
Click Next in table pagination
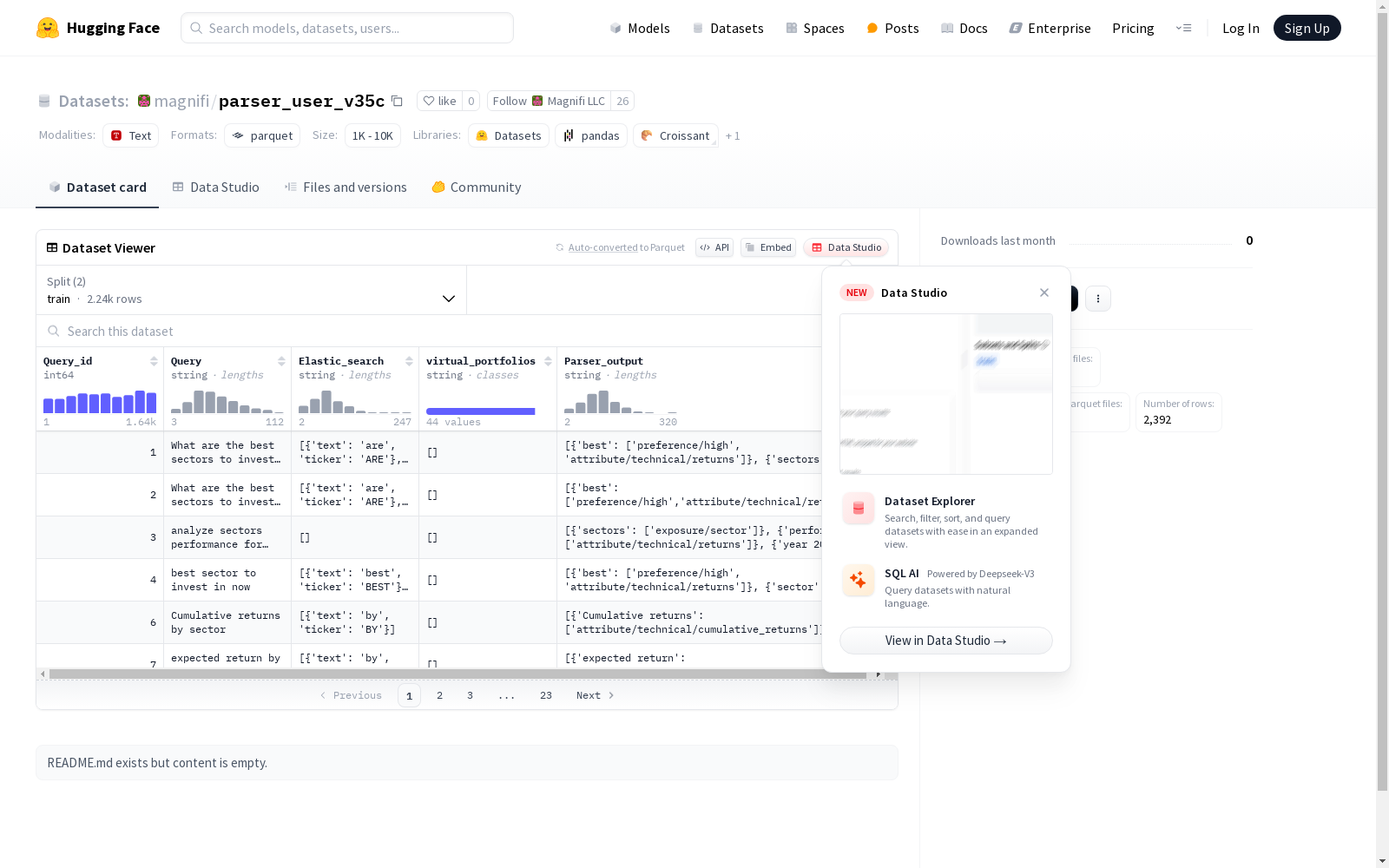tap(596, 695)
